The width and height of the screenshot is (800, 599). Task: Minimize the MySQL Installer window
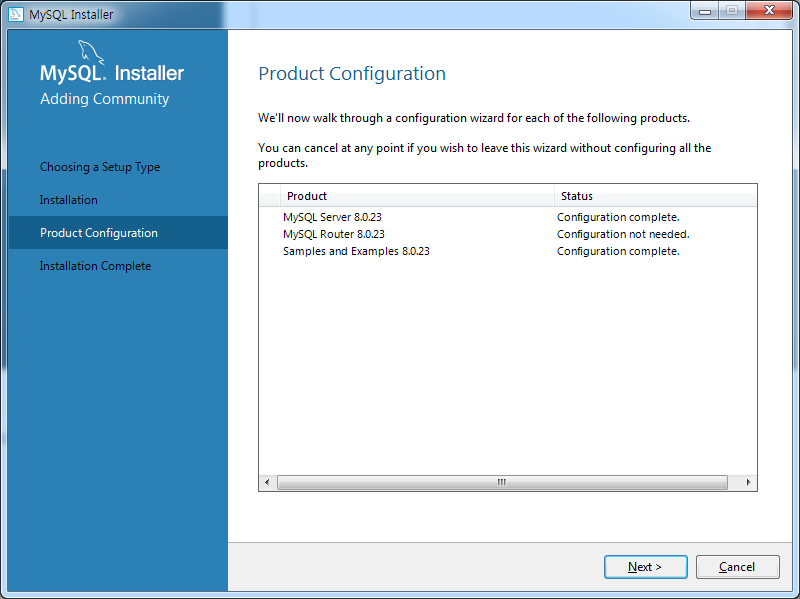coord(705,11)
